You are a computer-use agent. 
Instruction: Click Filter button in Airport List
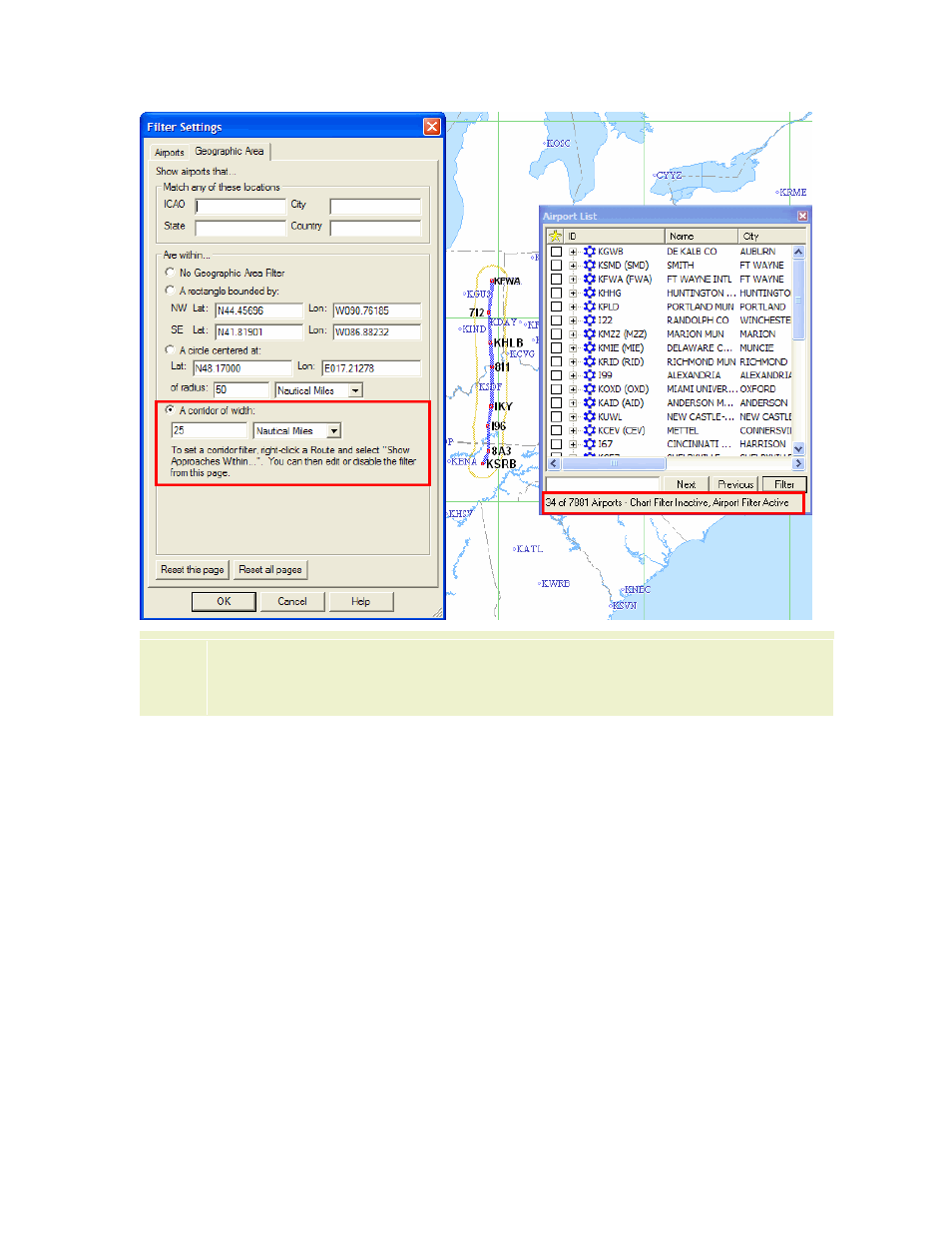784,484
